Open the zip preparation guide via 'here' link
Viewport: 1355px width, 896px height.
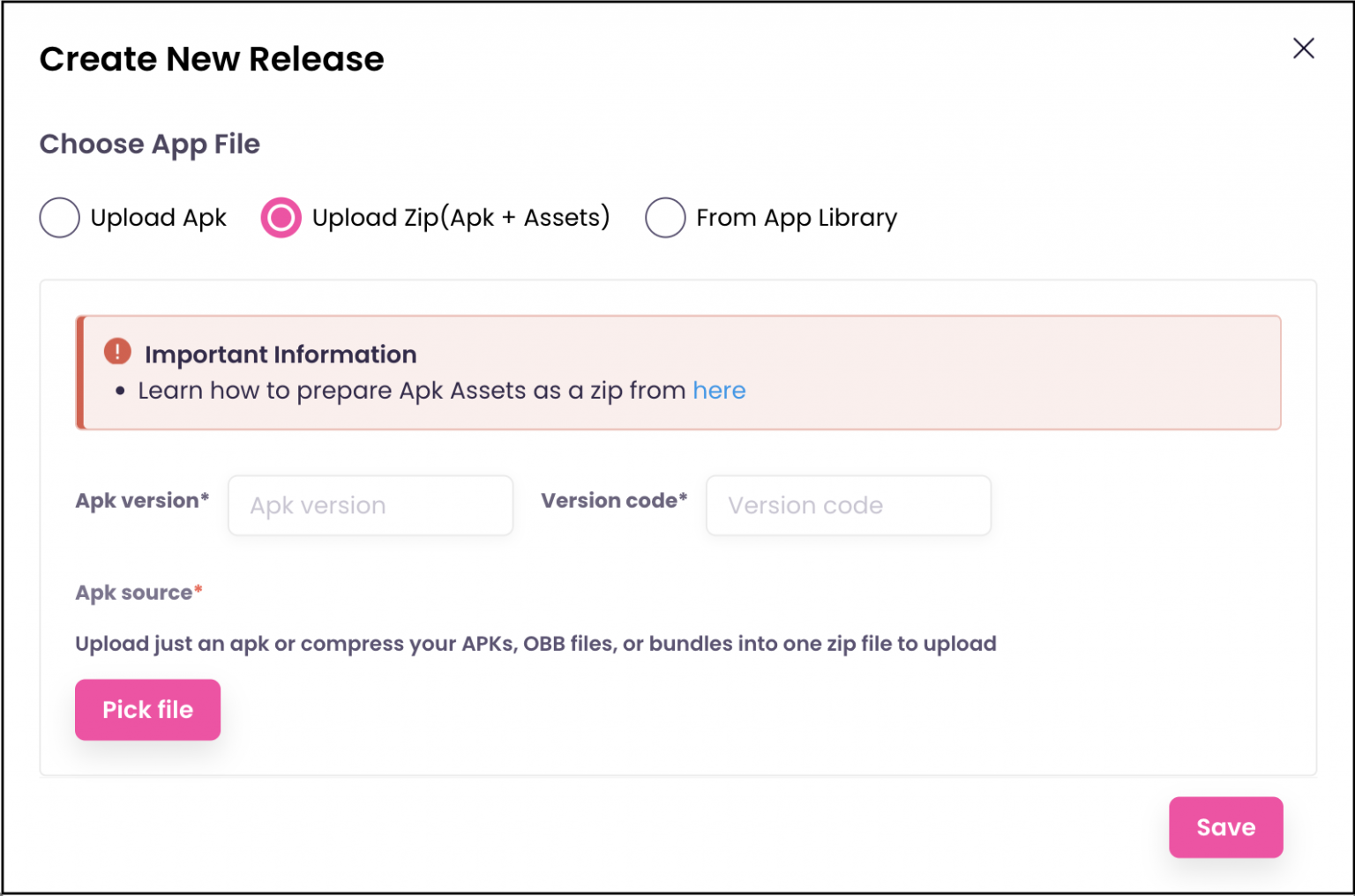pyautogui.click(x=719, y=391)
